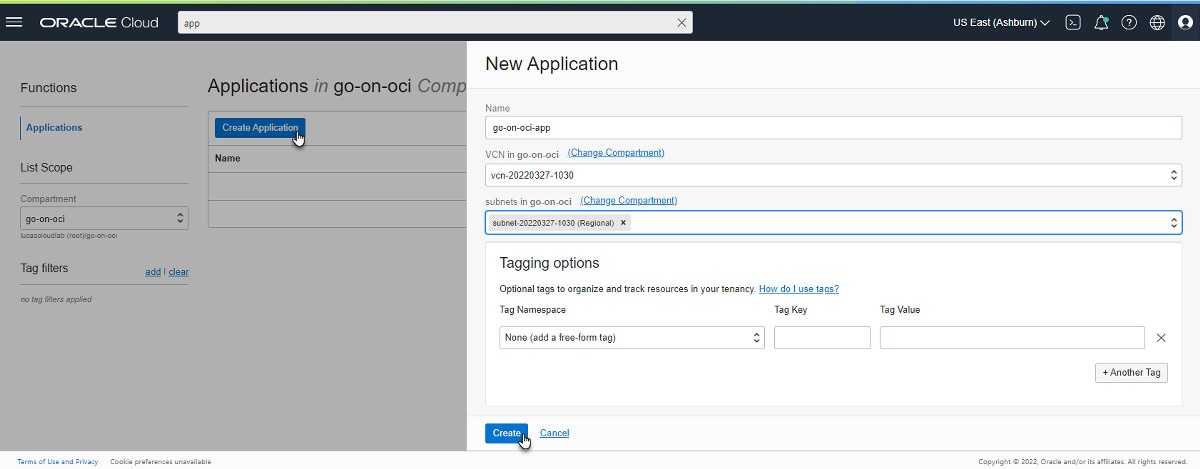Open the 'How do I use tags?' link
Image resolution: width=1200 pixels, height=469 pixels.
point(798,289)
